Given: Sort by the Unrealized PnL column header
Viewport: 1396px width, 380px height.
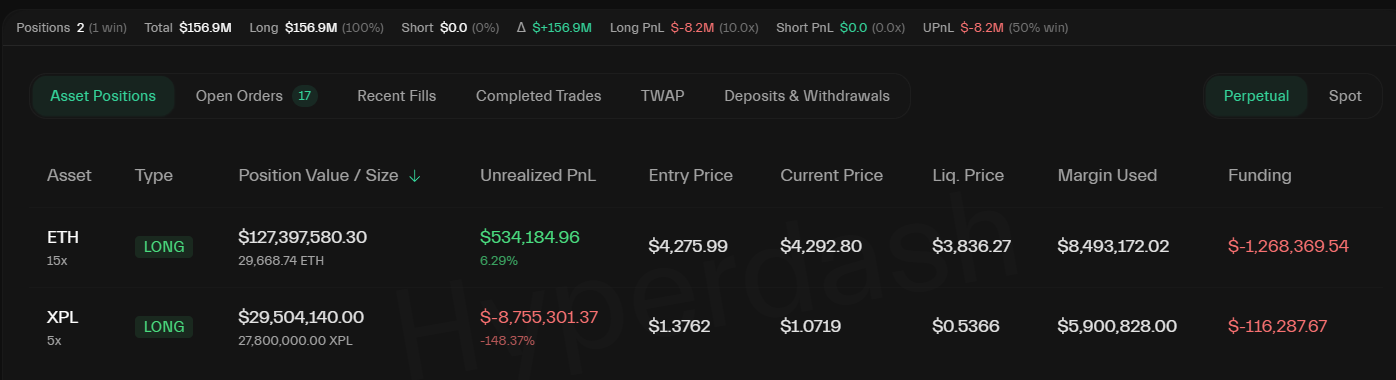Looking at the screenshot, I should [538, 175].
